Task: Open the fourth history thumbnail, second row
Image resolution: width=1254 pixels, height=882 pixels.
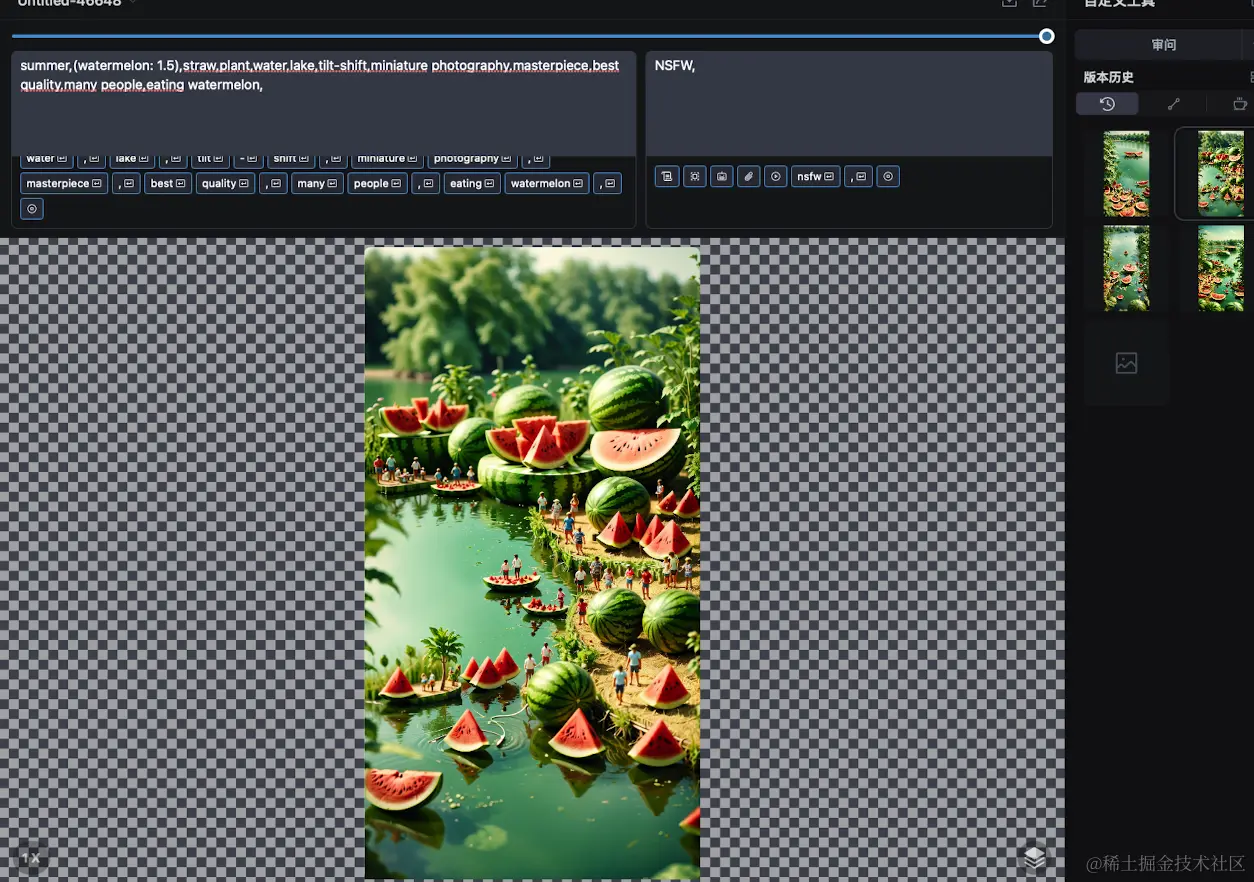Action: pyautogui.click(x=1221, y=268)
